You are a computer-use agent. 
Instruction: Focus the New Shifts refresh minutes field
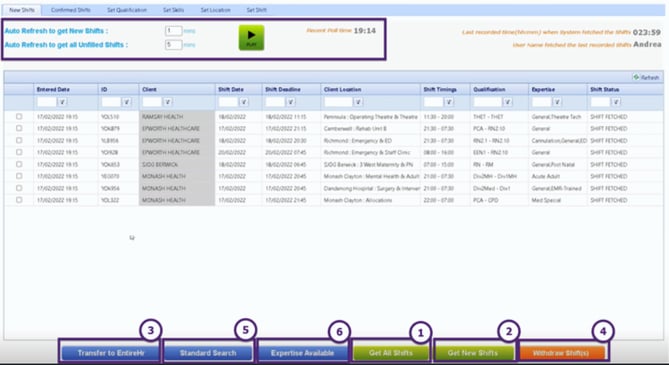(173, 31)
